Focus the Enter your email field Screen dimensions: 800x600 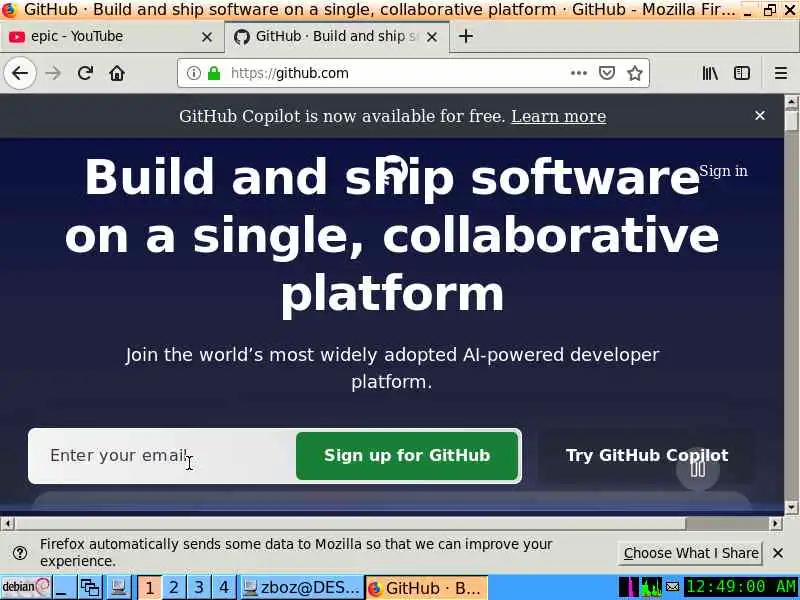(164, 456)
